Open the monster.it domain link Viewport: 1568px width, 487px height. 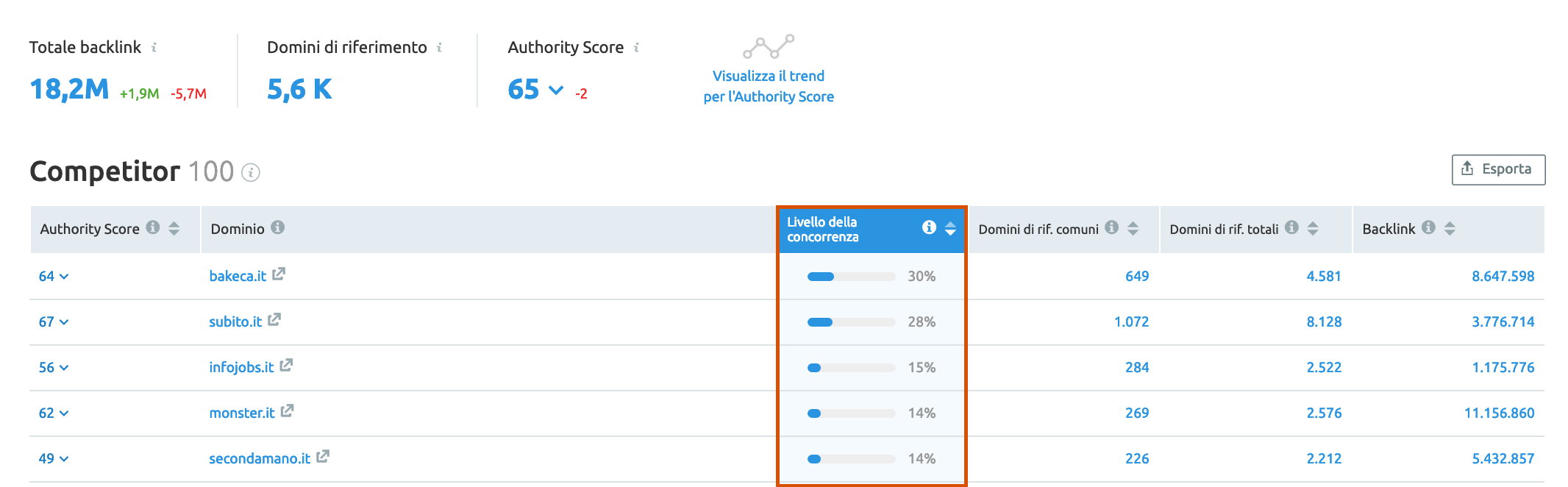[x=241, y=413]
